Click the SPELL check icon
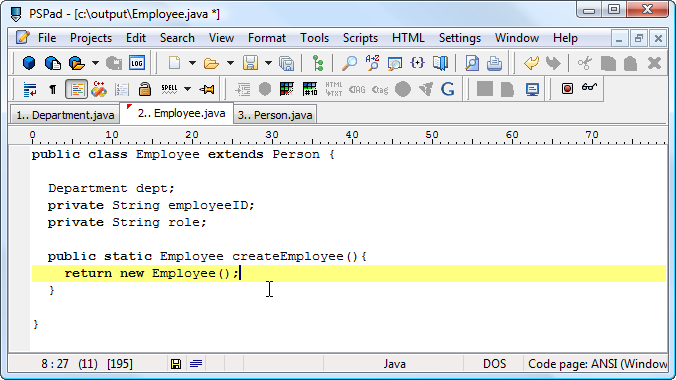 [x=169, y=89]
